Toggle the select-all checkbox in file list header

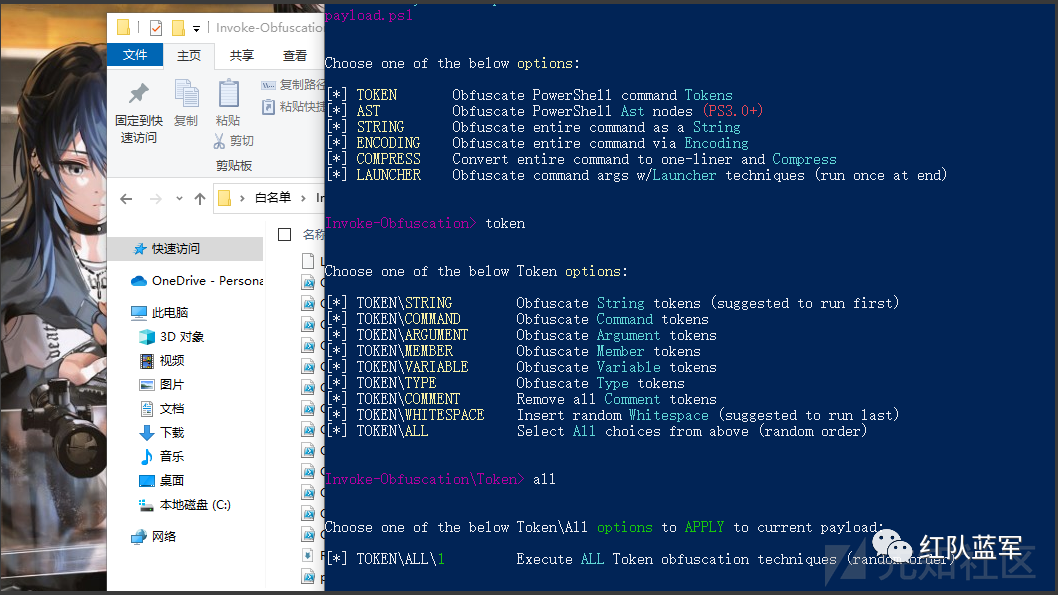[285, 234]
